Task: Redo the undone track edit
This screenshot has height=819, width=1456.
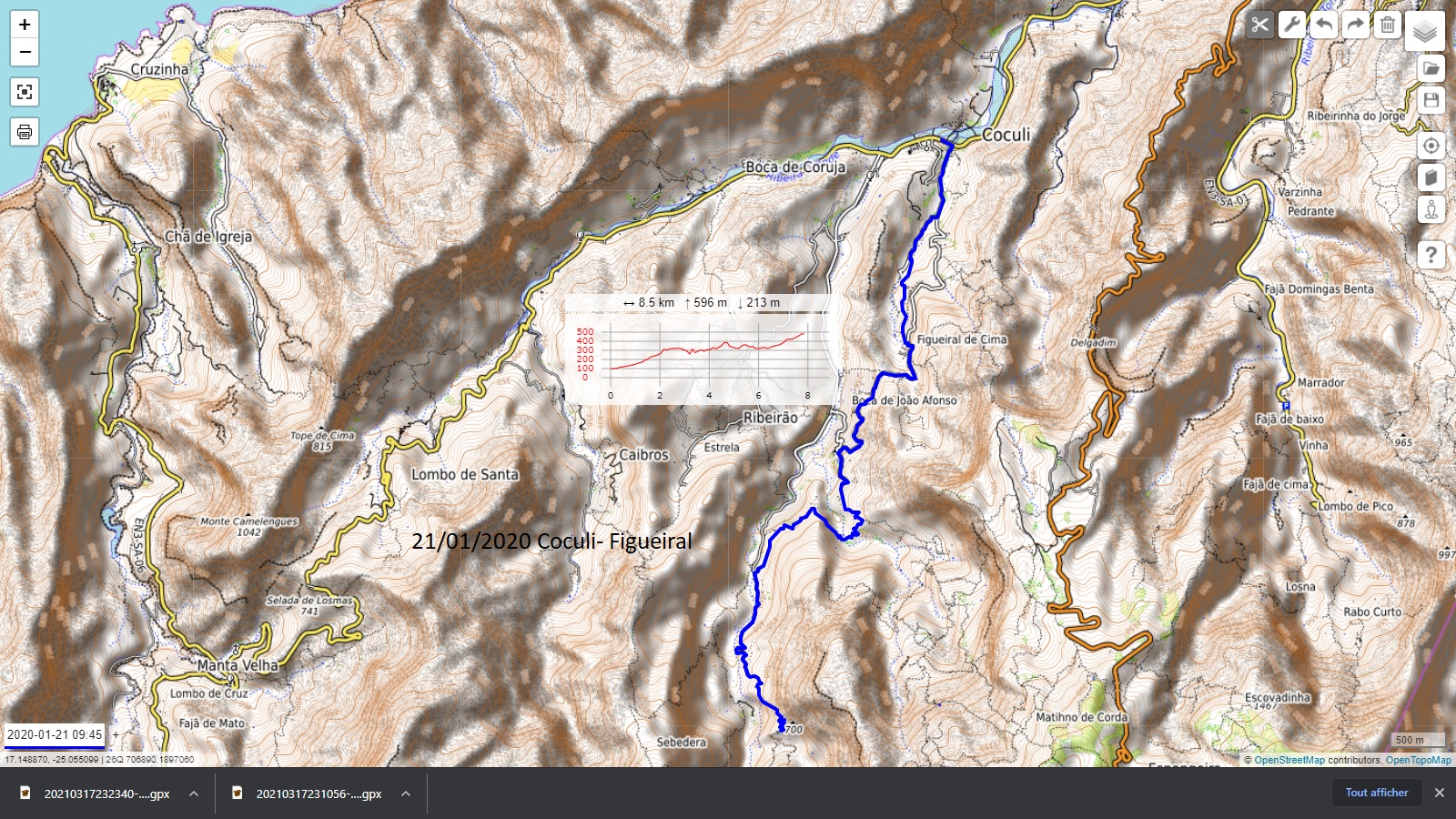Action: (1355, 25)
